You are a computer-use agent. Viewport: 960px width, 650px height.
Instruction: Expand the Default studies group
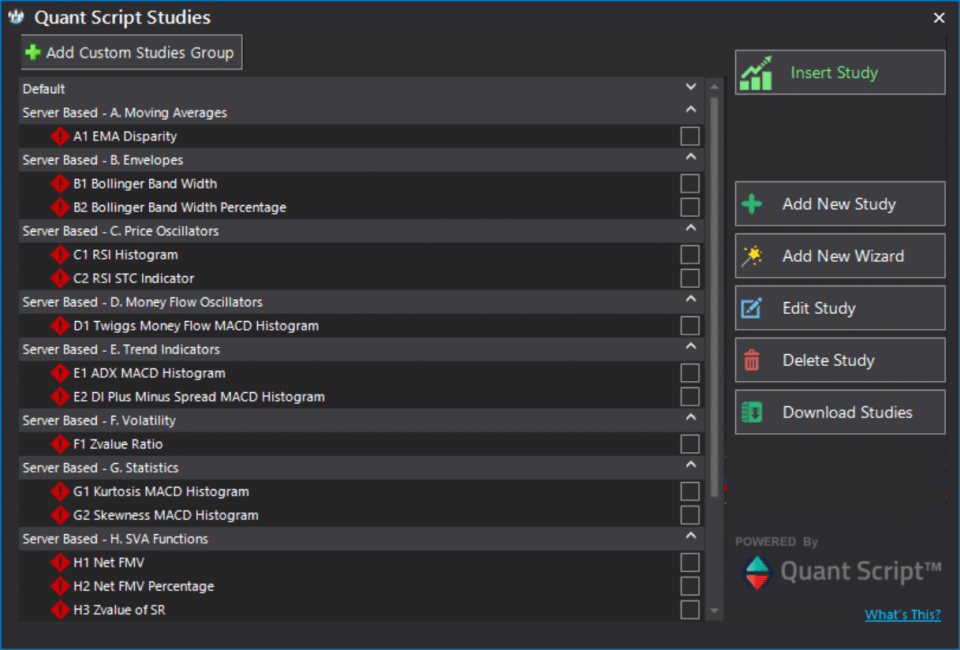coord(691,87)
